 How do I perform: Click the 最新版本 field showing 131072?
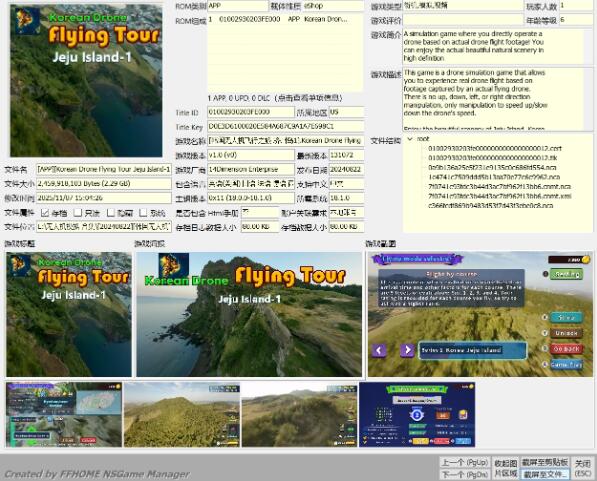point(346,155)
